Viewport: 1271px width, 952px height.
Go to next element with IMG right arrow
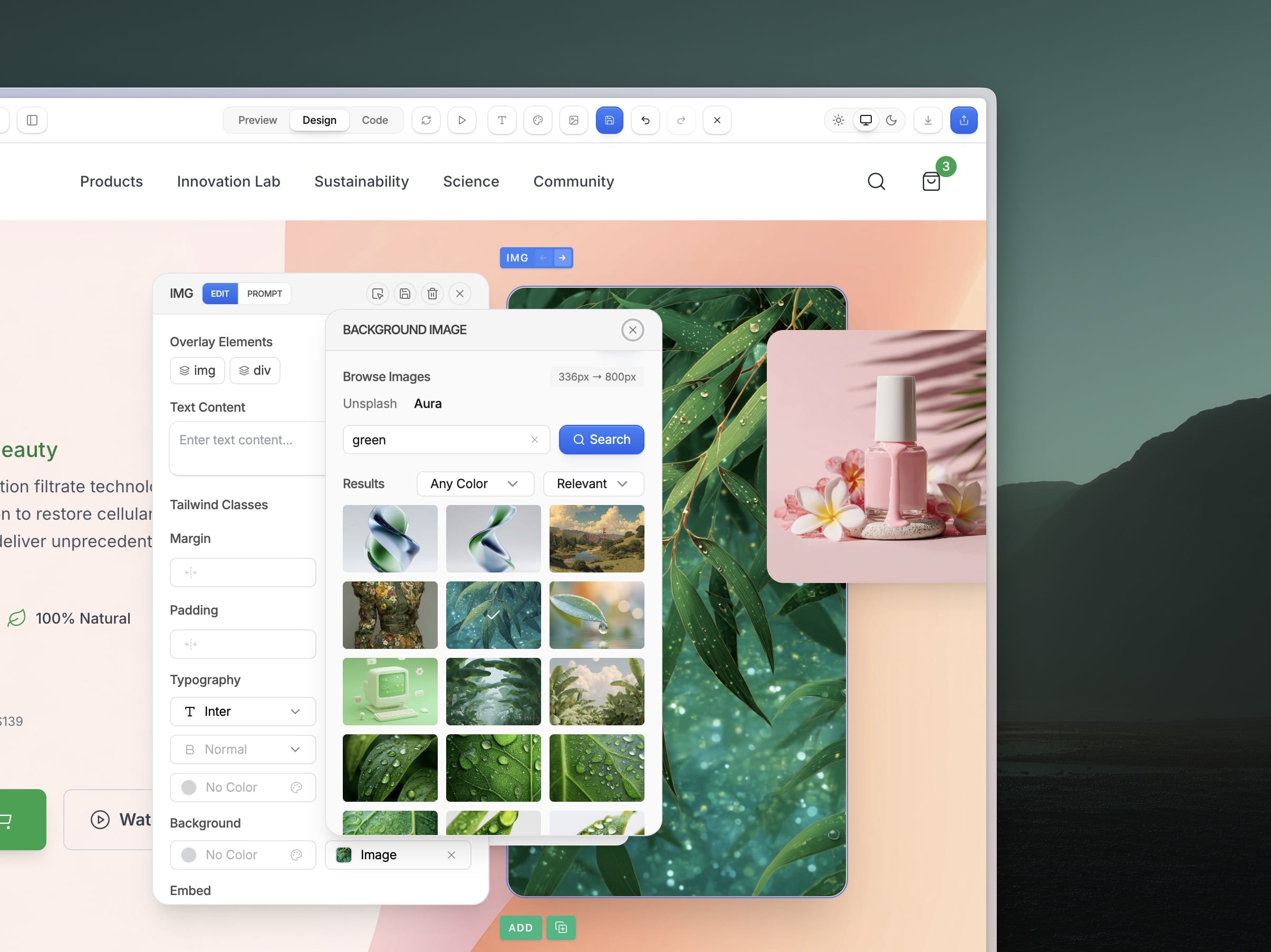(x=563, y=258)
